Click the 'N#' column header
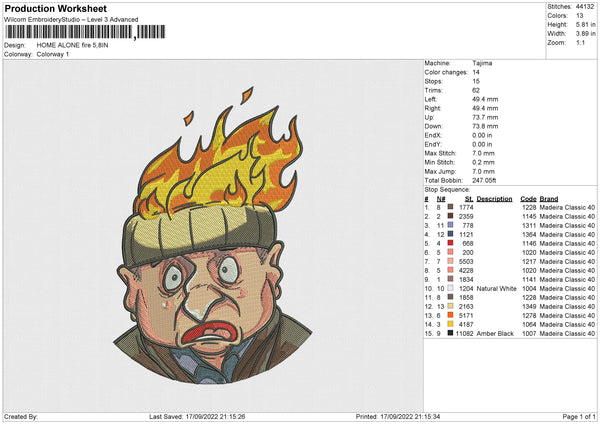This screenshot has height=424, width=600. click(441, 199)
